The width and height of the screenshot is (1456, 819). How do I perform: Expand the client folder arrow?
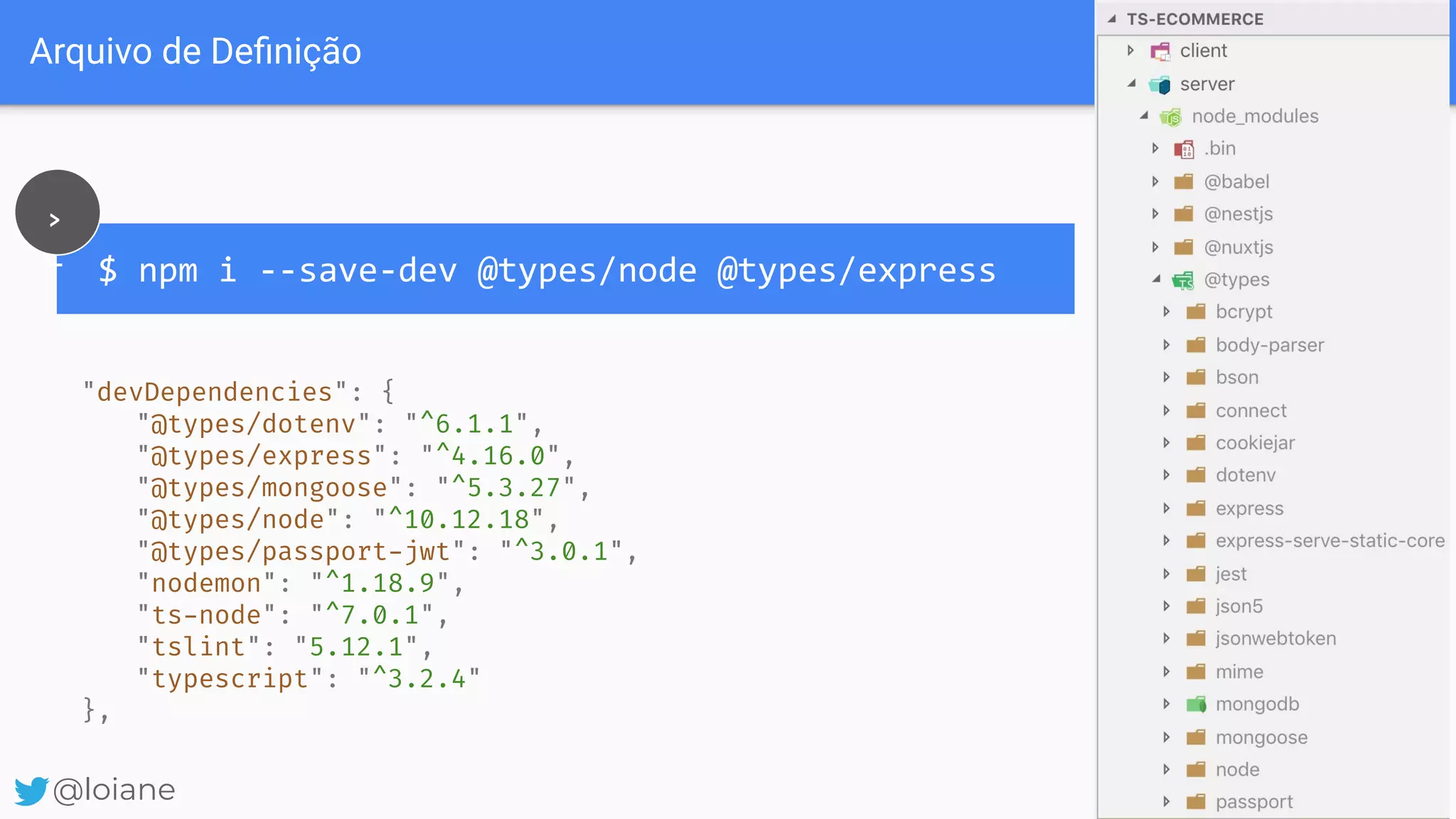(x=1131, y=50)
